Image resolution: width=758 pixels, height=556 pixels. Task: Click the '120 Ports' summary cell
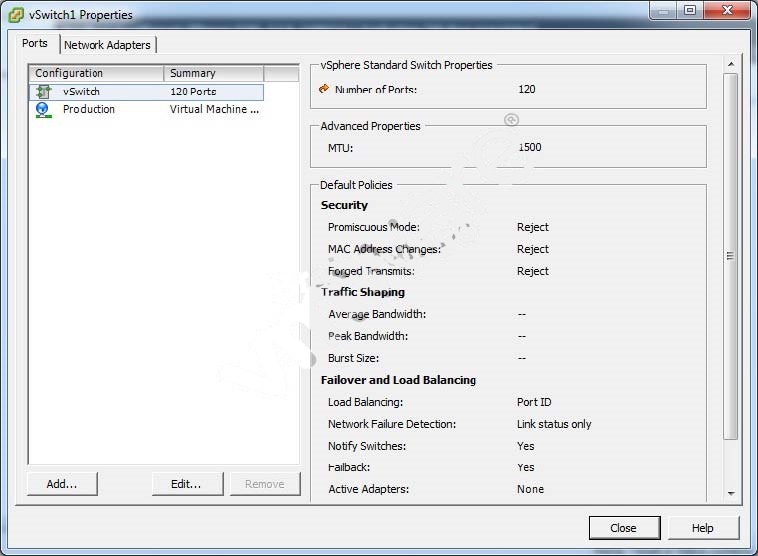click(x=193, y=92)
